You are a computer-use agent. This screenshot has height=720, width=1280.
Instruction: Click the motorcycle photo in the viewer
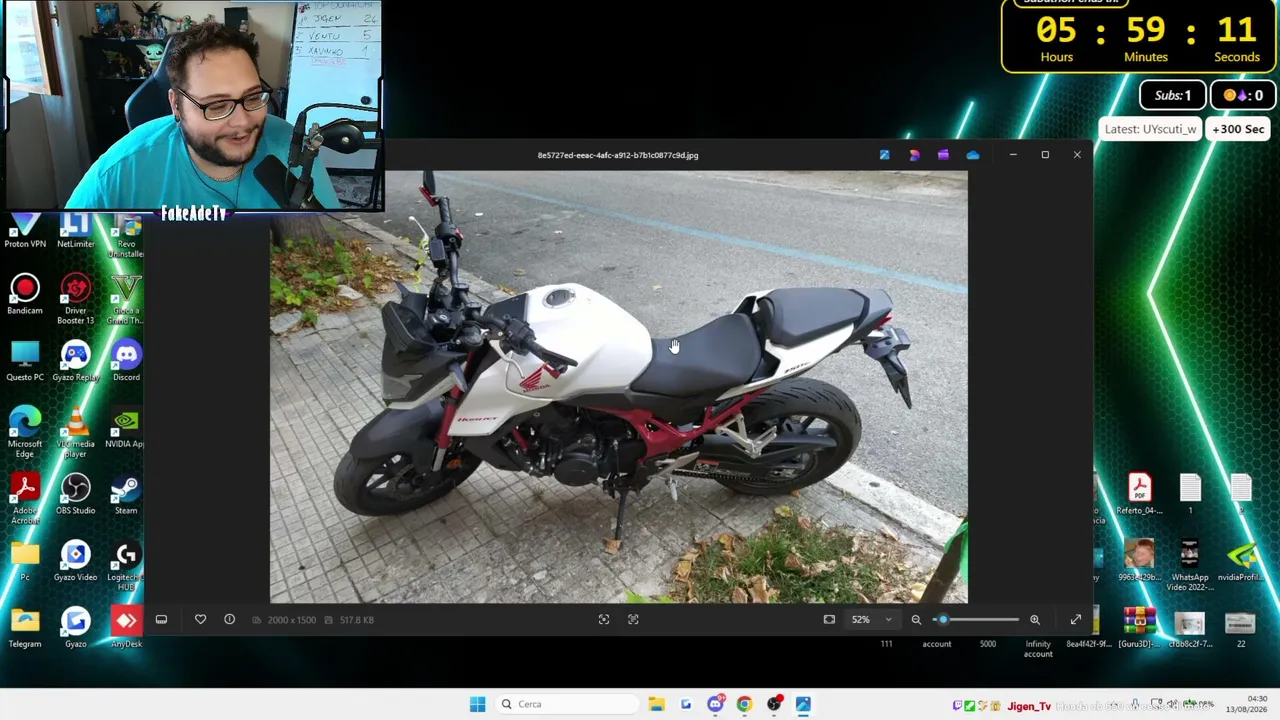coord(618,387)
